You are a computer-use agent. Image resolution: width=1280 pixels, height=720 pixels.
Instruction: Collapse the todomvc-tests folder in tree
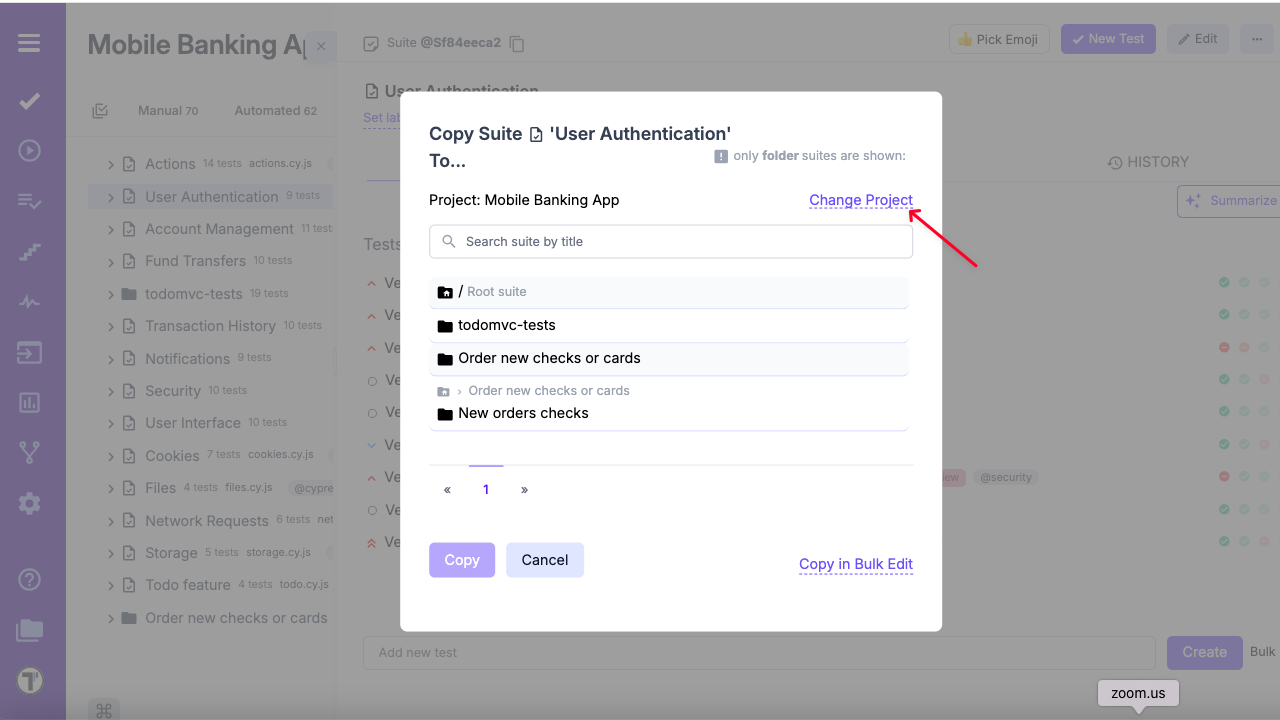(110, 293)
